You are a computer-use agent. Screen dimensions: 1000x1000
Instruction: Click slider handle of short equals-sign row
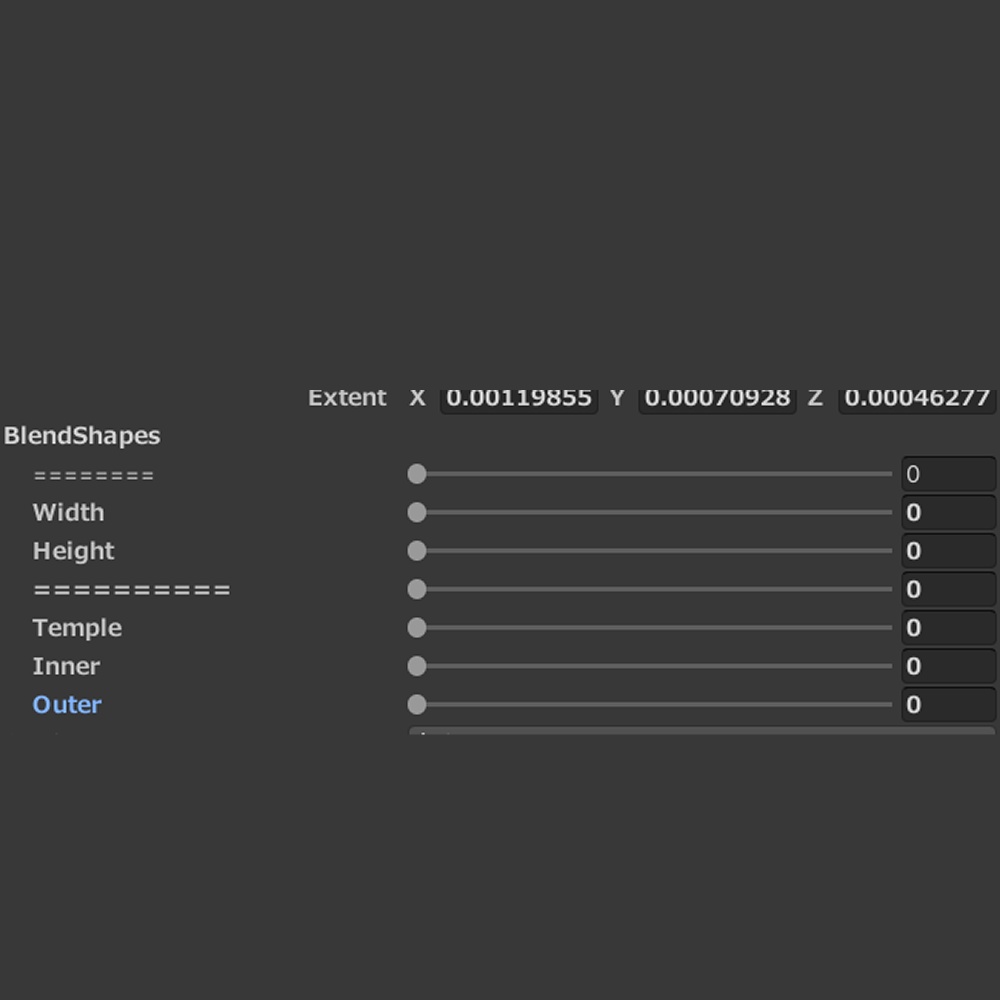pyautogui.click(x=417, y=474)
